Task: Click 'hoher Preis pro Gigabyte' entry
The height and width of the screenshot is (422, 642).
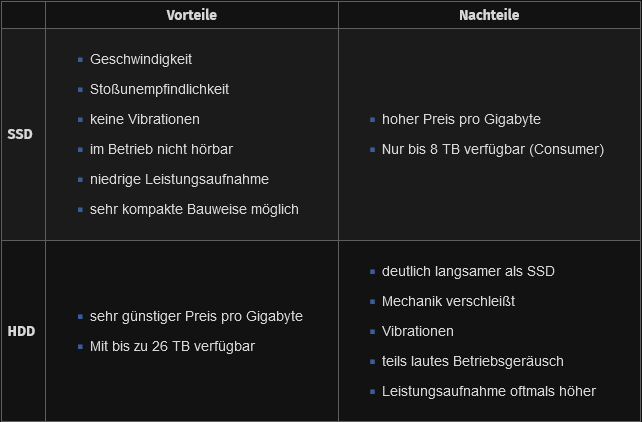Action: tap(461, 119)
